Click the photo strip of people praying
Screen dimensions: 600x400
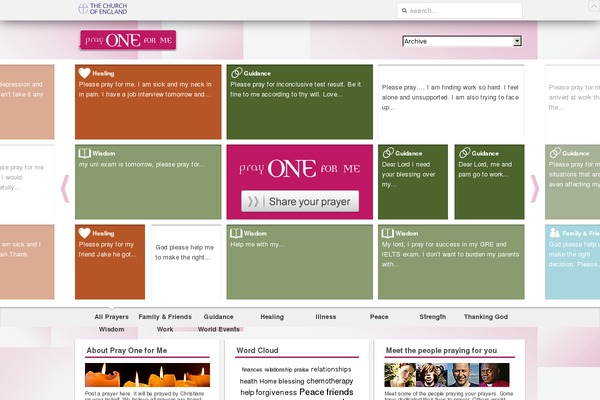click(x=447, y=375)
